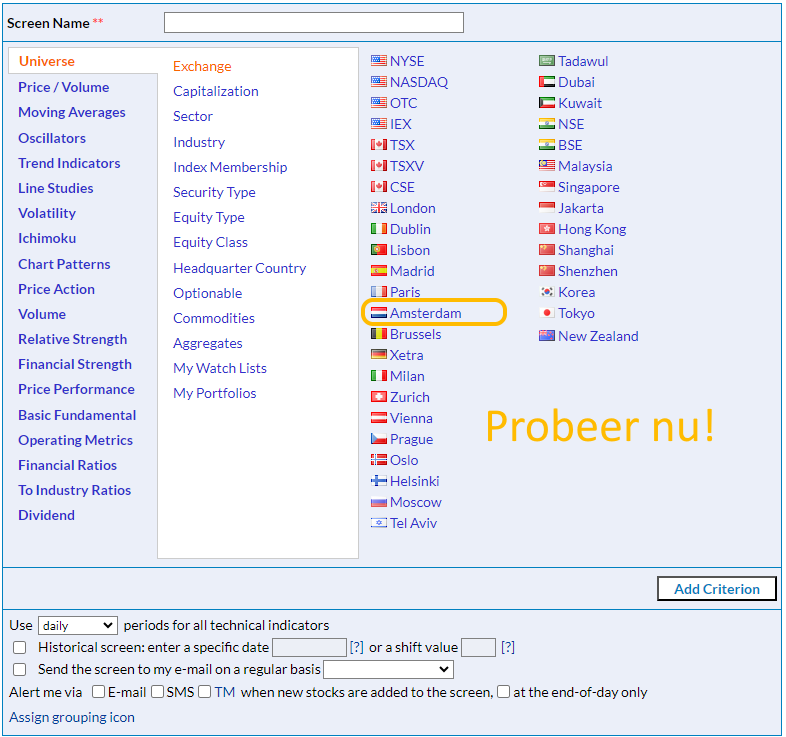Viewport: 786px width, 737px height.
Task: Click the US flag icon beside NYSE
Action: (x=378, y=61)
